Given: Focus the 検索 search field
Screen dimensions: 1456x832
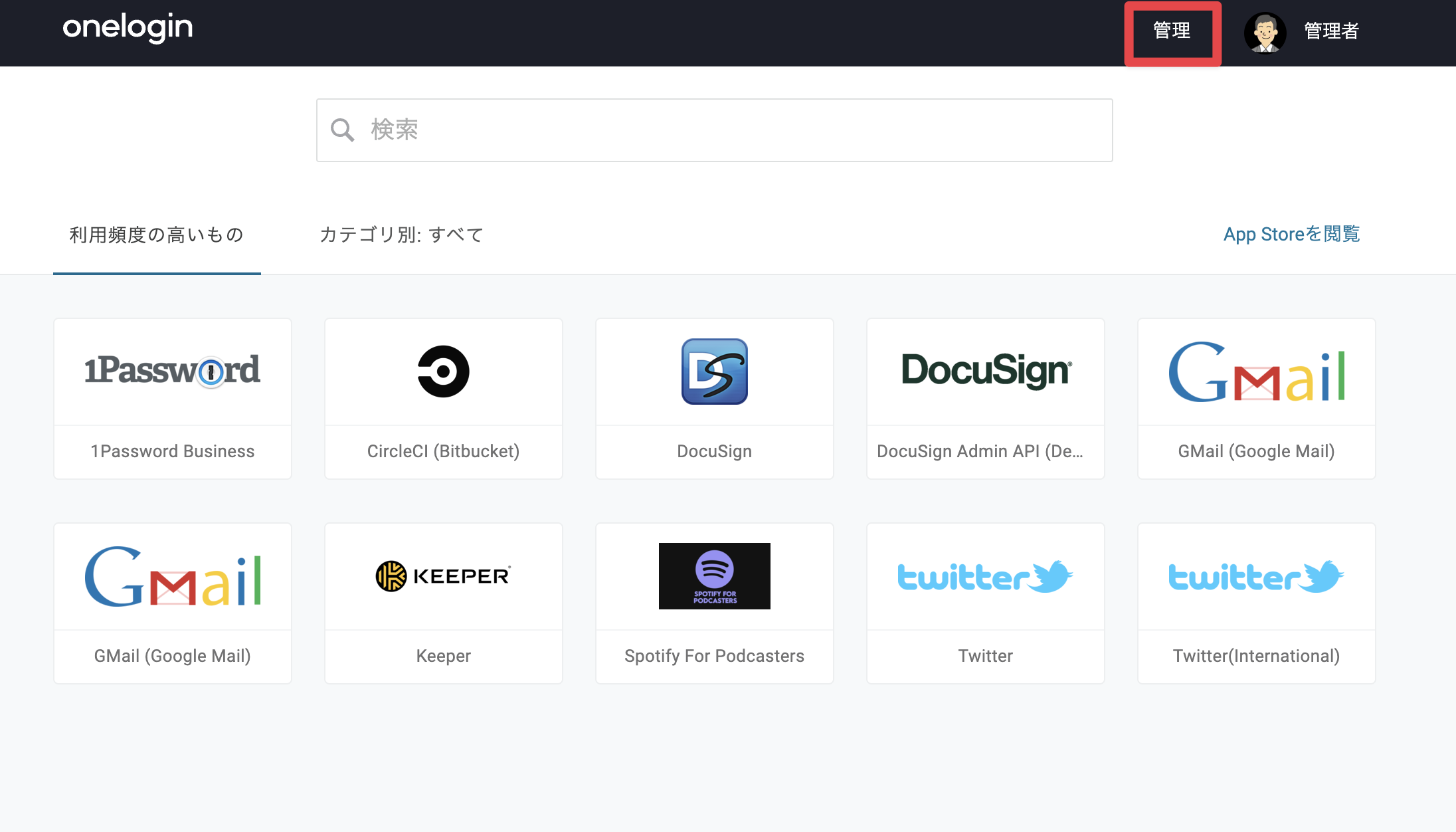Looking at the screenshot, I should coord(715,130).
